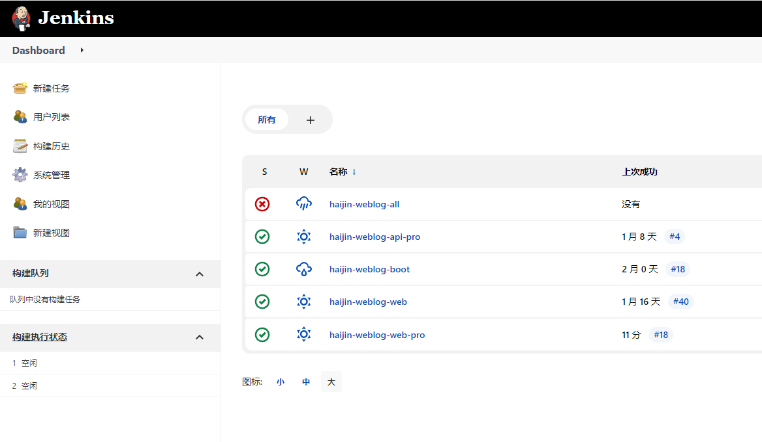The width and height of the screenshot is (762, 442).
Task: Open 系统管理 link
Action: (51, 175)
